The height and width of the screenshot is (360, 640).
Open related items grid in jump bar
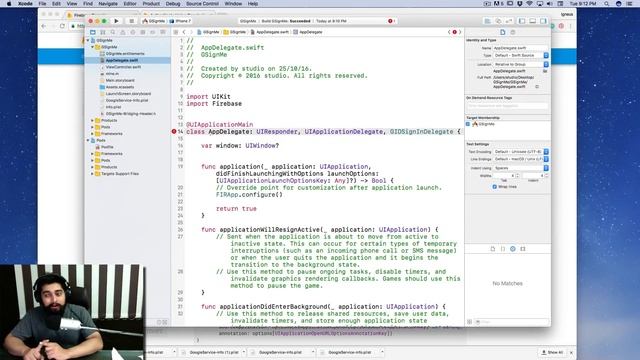(x=176, y=32)
